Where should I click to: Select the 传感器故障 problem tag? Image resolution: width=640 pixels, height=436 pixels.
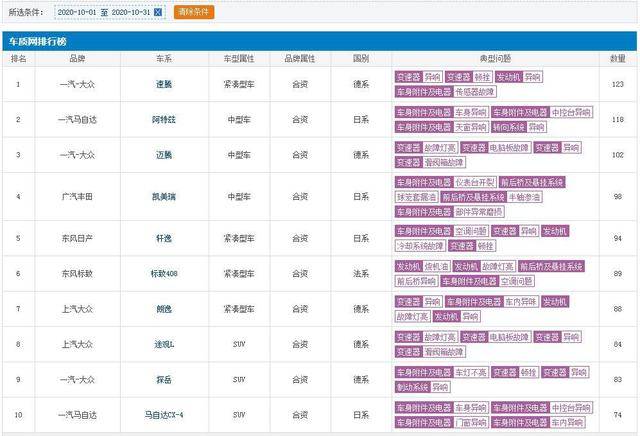click(476, 91)
